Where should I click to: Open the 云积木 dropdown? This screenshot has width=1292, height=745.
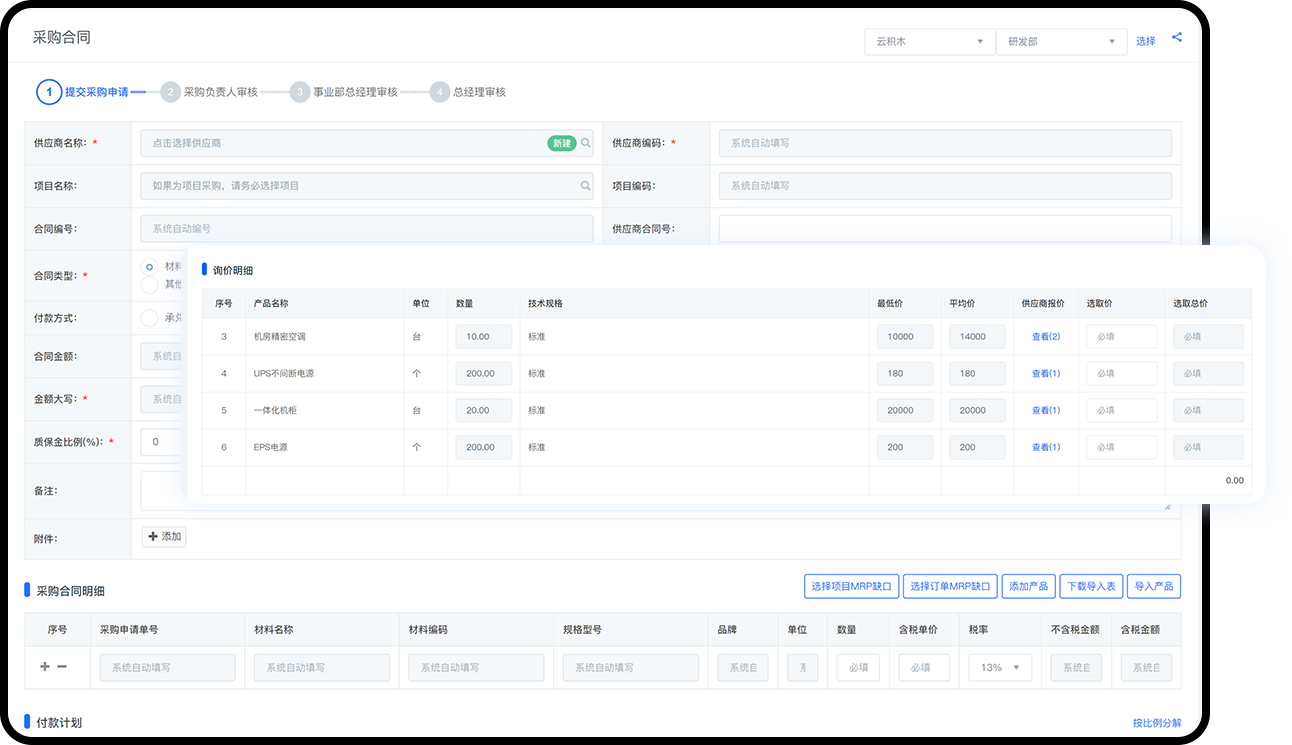pyautogui.click(x=929, y=42)
